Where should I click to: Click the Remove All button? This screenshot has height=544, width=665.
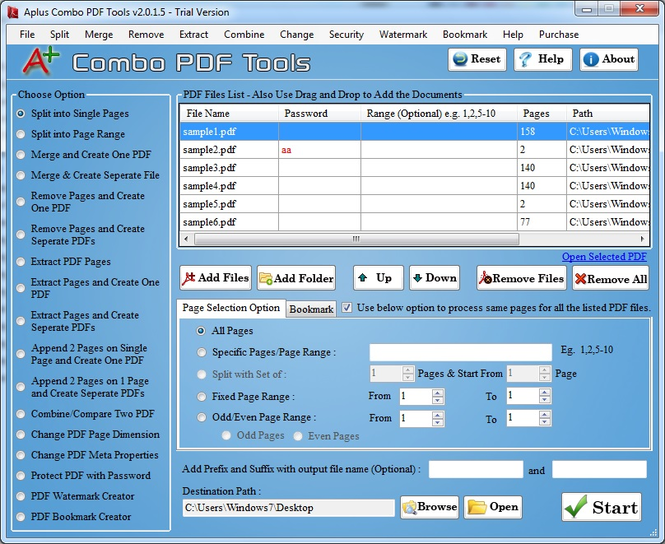pos(611,278)
